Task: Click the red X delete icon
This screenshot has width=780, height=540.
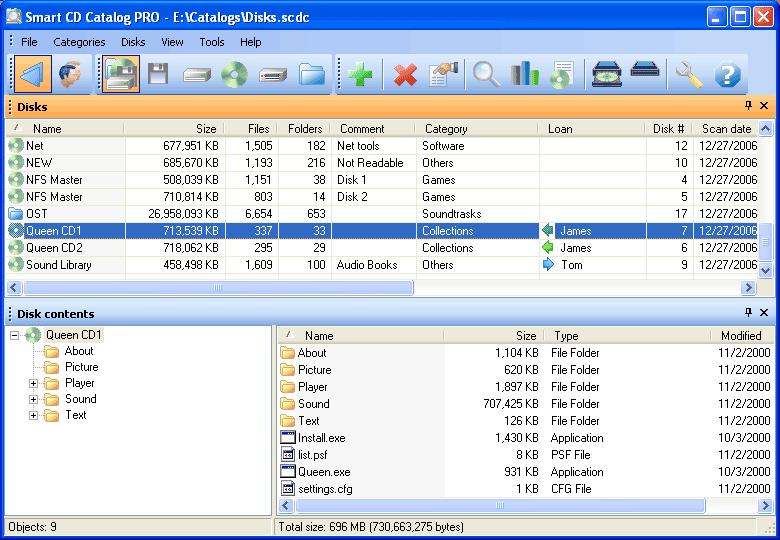Action: pos(405,75)
